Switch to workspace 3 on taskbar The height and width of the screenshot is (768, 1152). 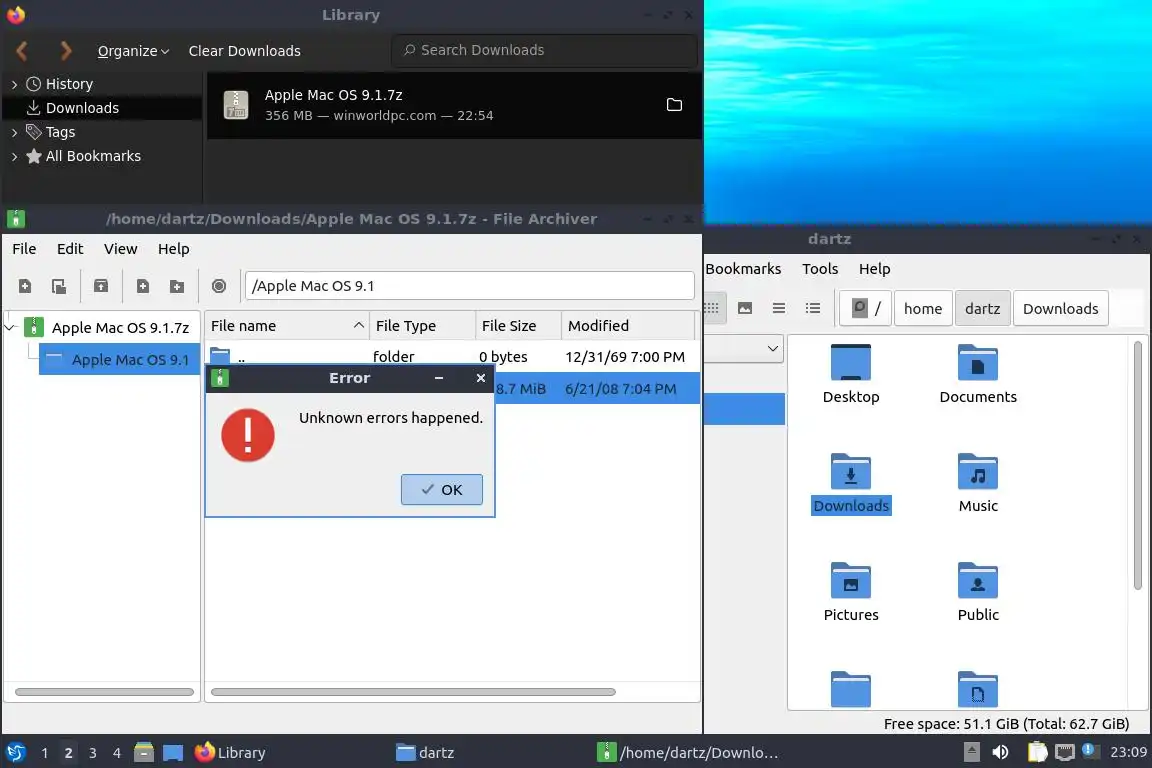click(x=93, y=753)
